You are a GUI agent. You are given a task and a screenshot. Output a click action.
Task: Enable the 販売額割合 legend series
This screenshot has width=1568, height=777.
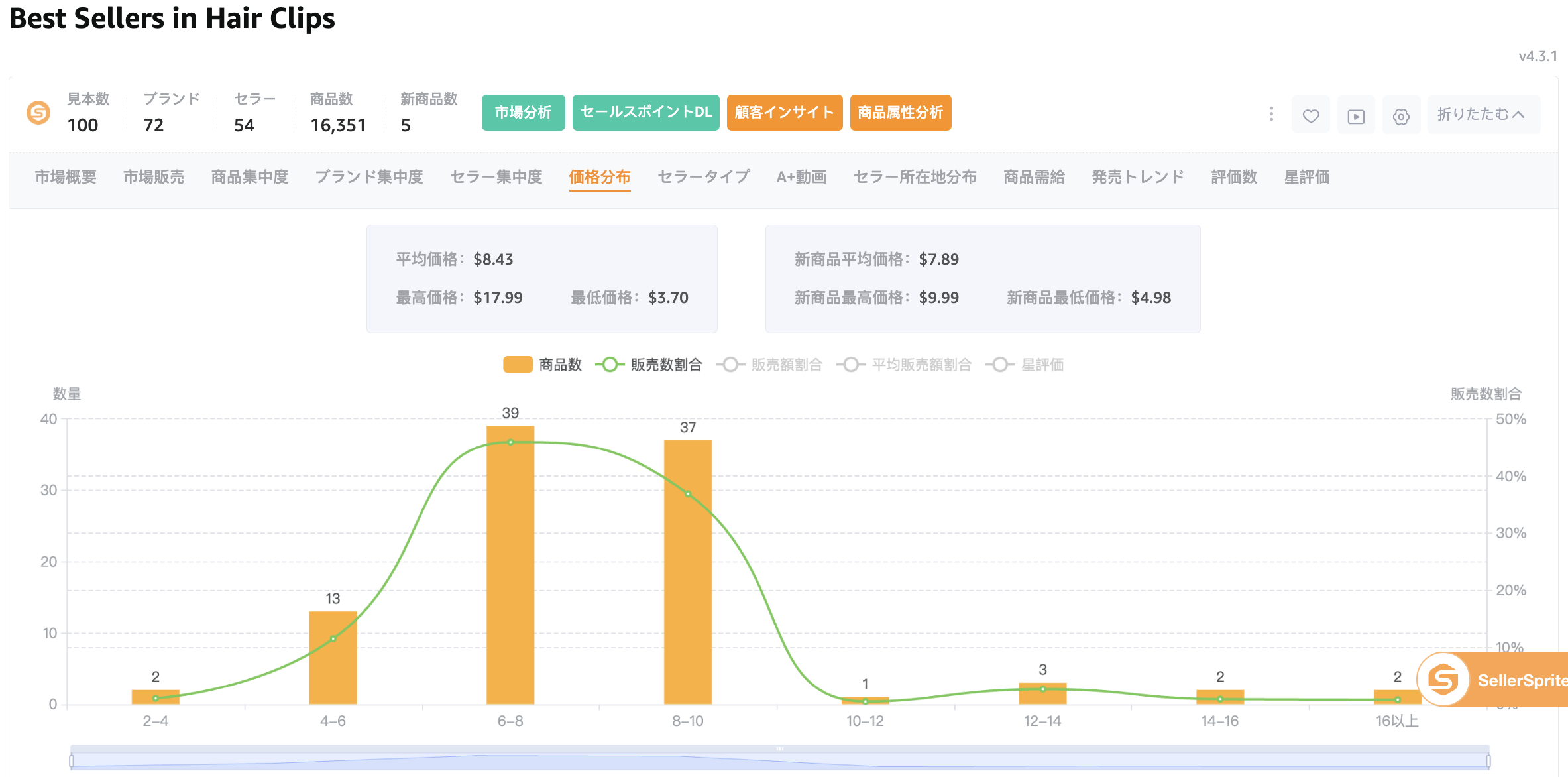[x=769, y=365]
